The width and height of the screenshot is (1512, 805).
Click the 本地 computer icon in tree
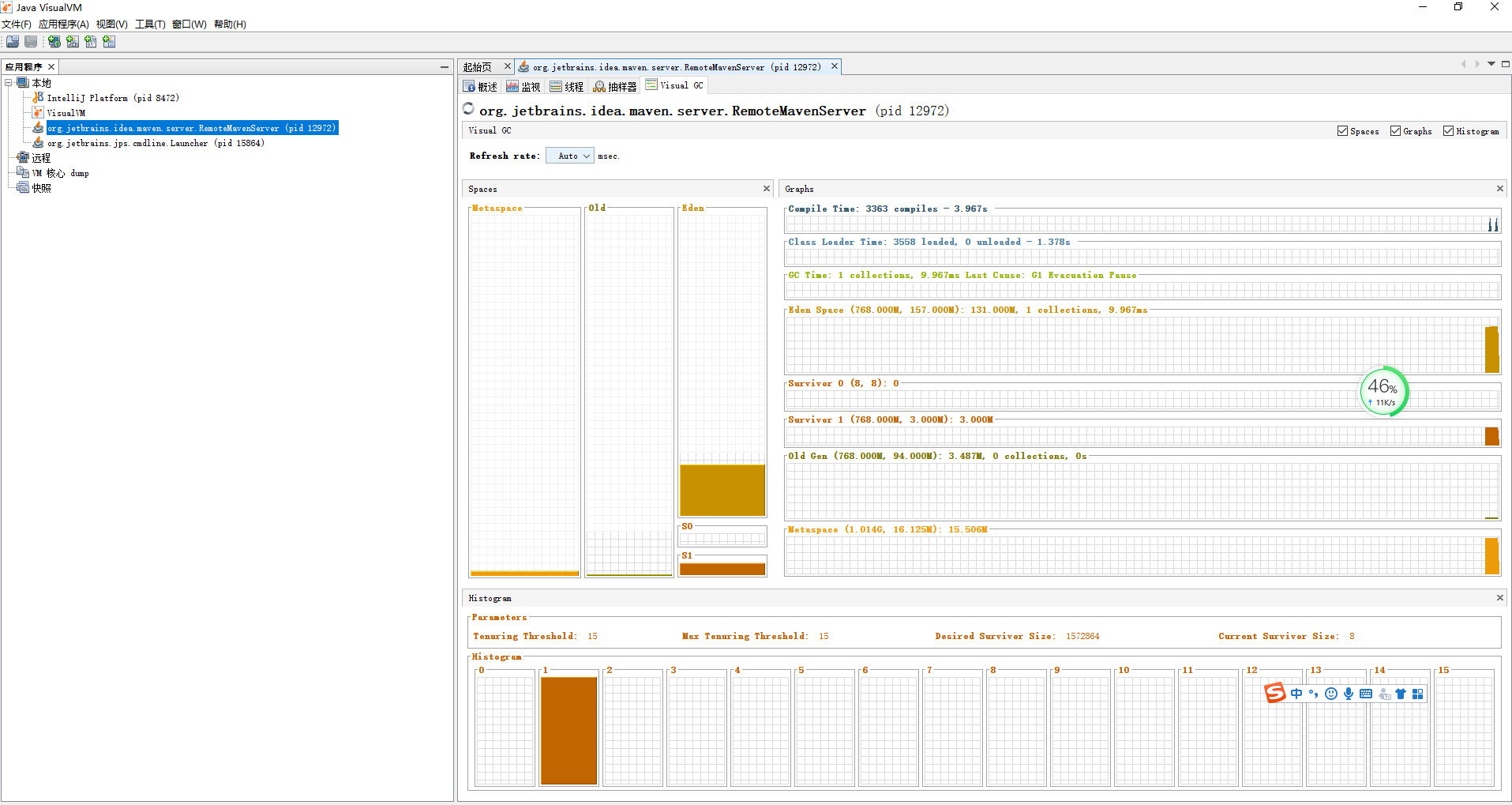pyautogui.click(x=23, y=83)
